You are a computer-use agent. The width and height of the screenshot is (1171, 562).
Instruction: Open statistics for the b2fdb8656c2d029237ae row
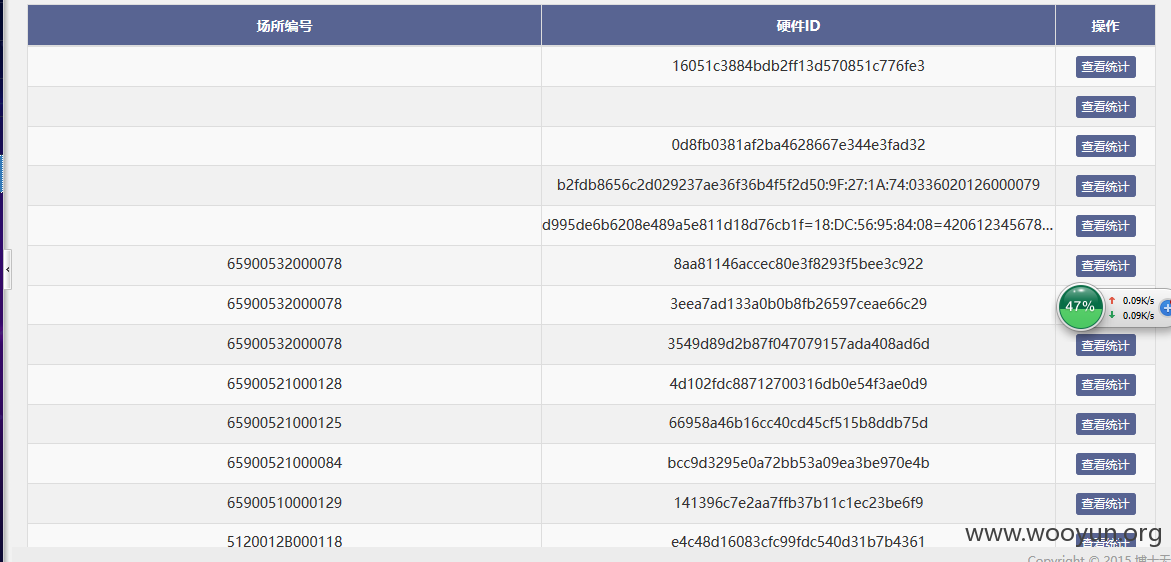click(1105, 186)
